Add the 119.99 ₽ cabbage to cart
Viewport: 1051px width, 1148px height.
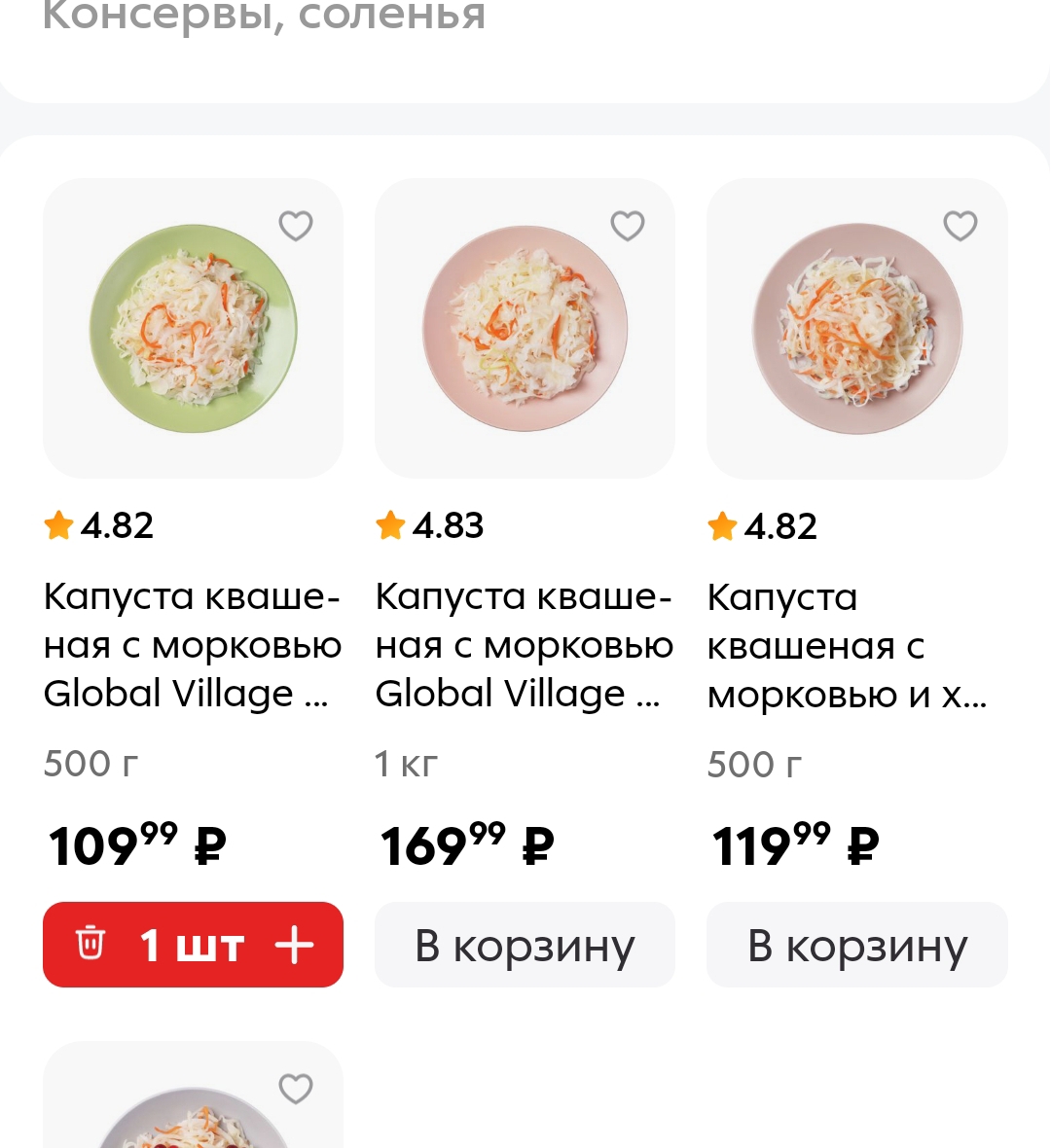tap(857, 945)
